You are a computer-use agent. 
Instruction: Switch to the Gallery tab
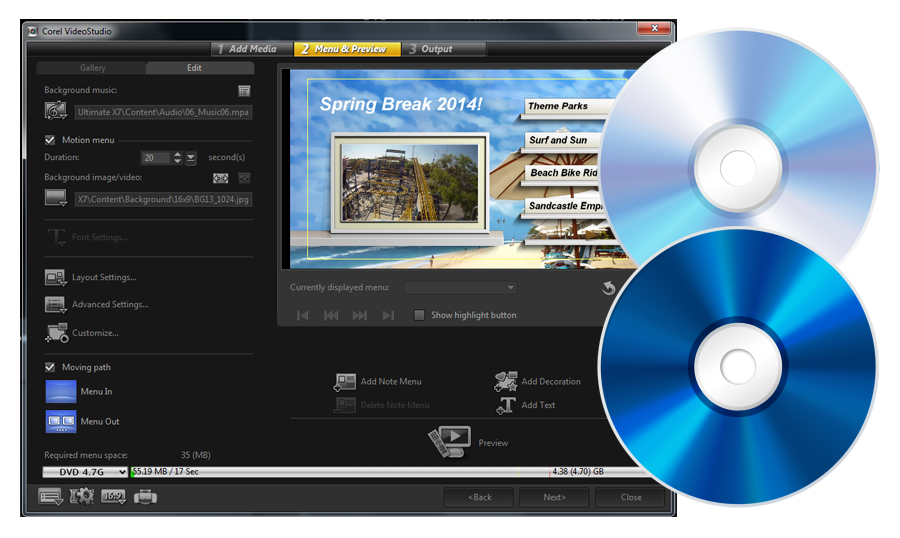click(92, 68)
